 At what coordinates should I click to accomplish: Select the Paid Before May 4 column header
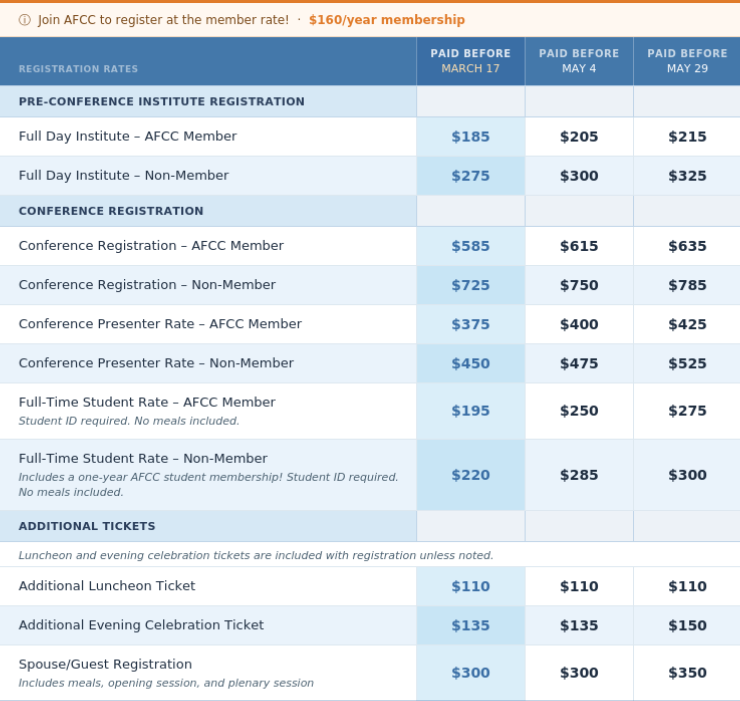click(579, 61)
